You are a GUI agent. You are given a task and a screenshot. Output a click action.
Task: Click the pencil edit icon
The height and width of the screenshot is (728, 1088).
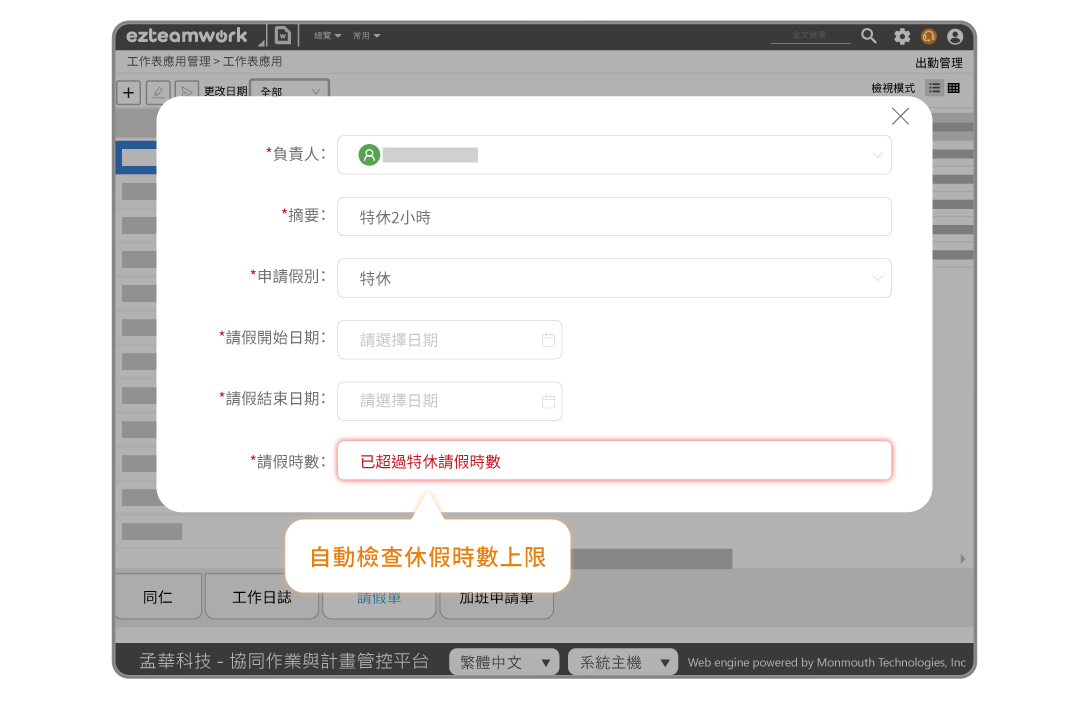click(158, 92)
